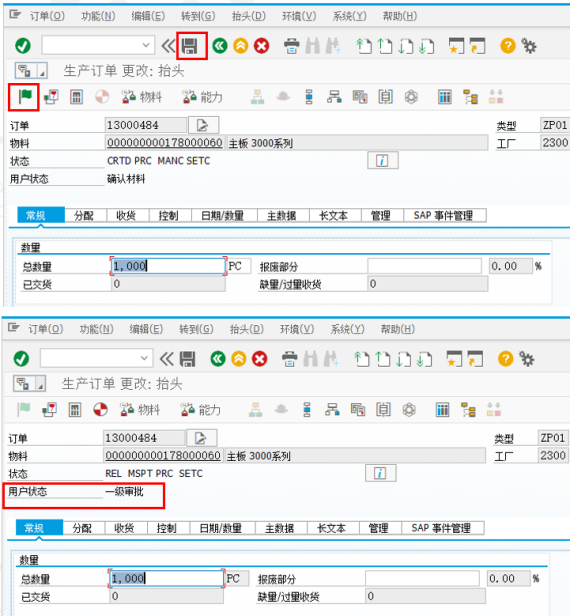The width and height of the screenshot is (570, 616).
Task: Click red Cancel X in the 确认材料 order window
Action: (261, 46)
